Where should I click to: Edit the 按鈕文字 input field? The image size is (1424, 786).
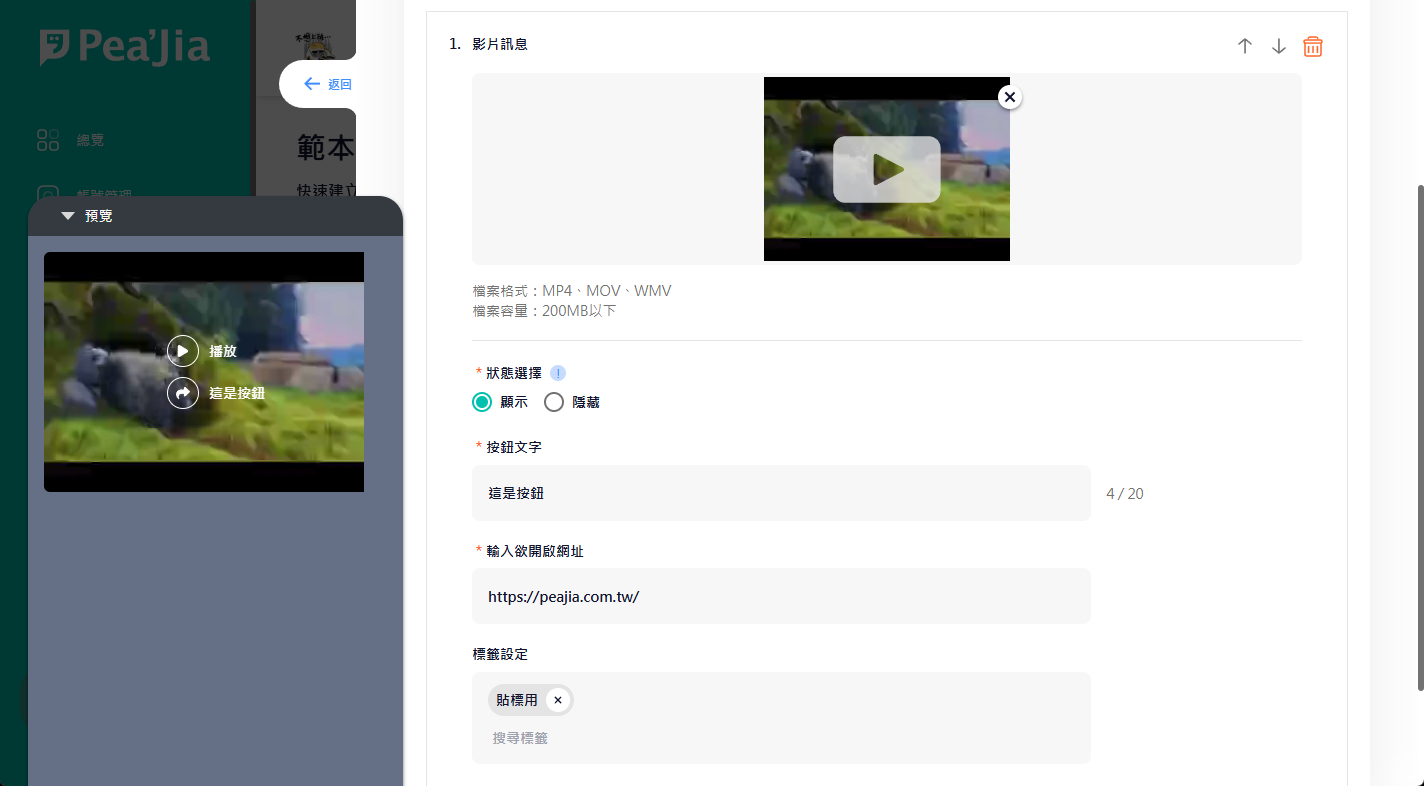click(780, 493)
